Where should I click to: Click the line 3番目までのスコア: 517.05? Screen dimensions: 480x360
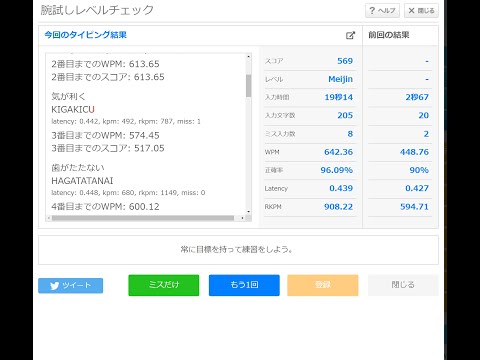[x=108, y=148]
